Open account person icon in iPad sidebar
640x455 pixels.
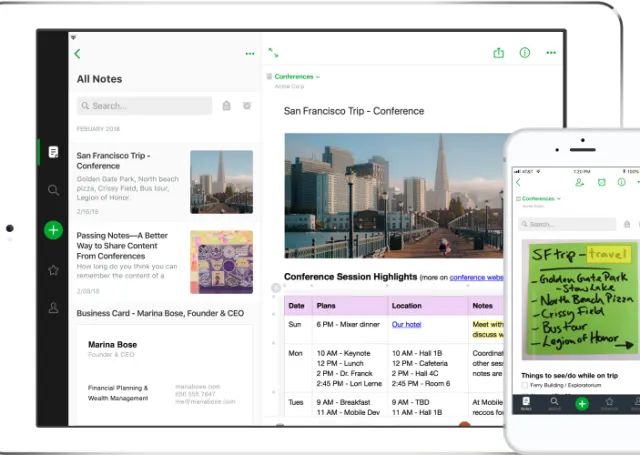tap(53, 308)
